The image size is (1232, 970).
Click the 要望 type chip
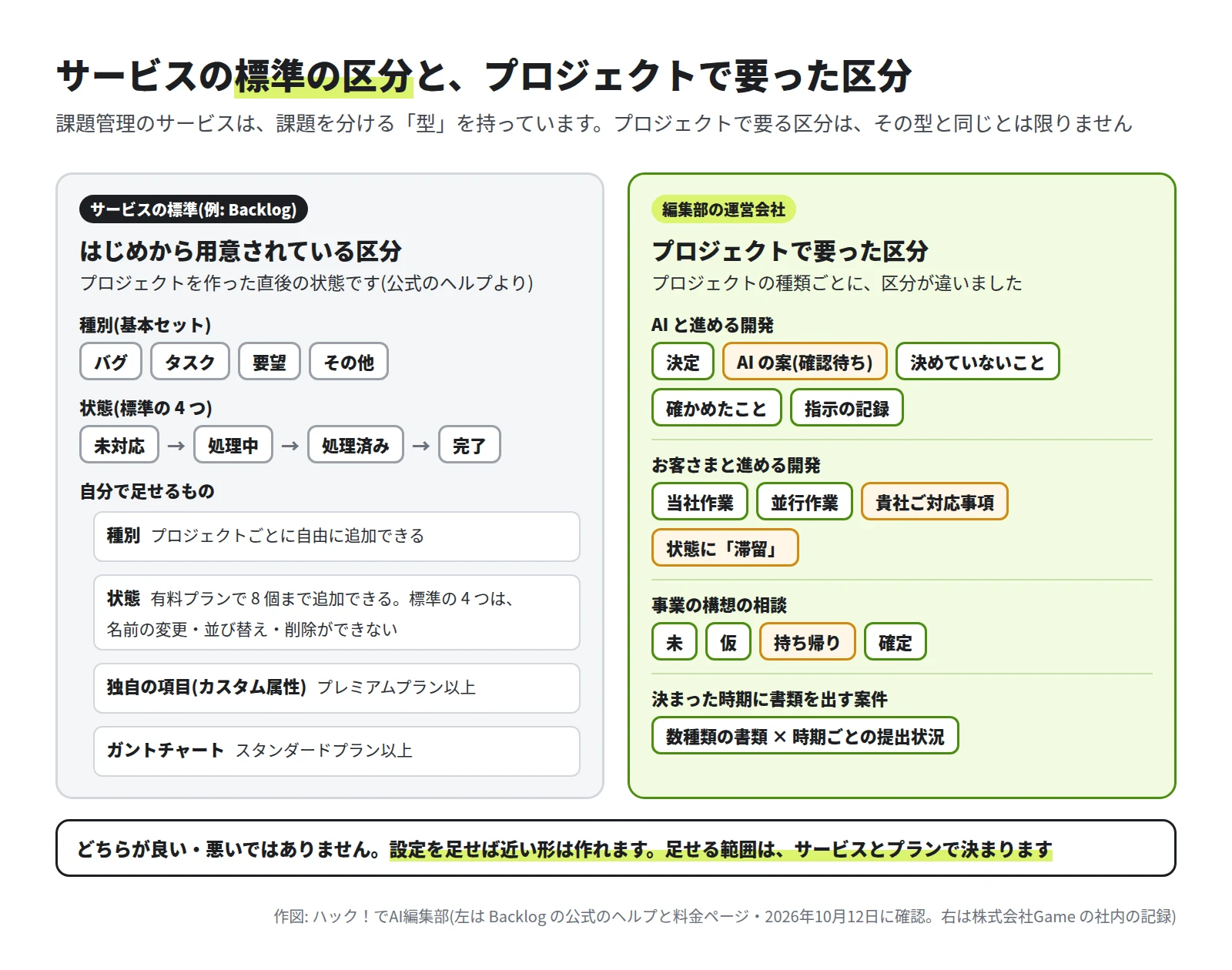pos(269,362)
